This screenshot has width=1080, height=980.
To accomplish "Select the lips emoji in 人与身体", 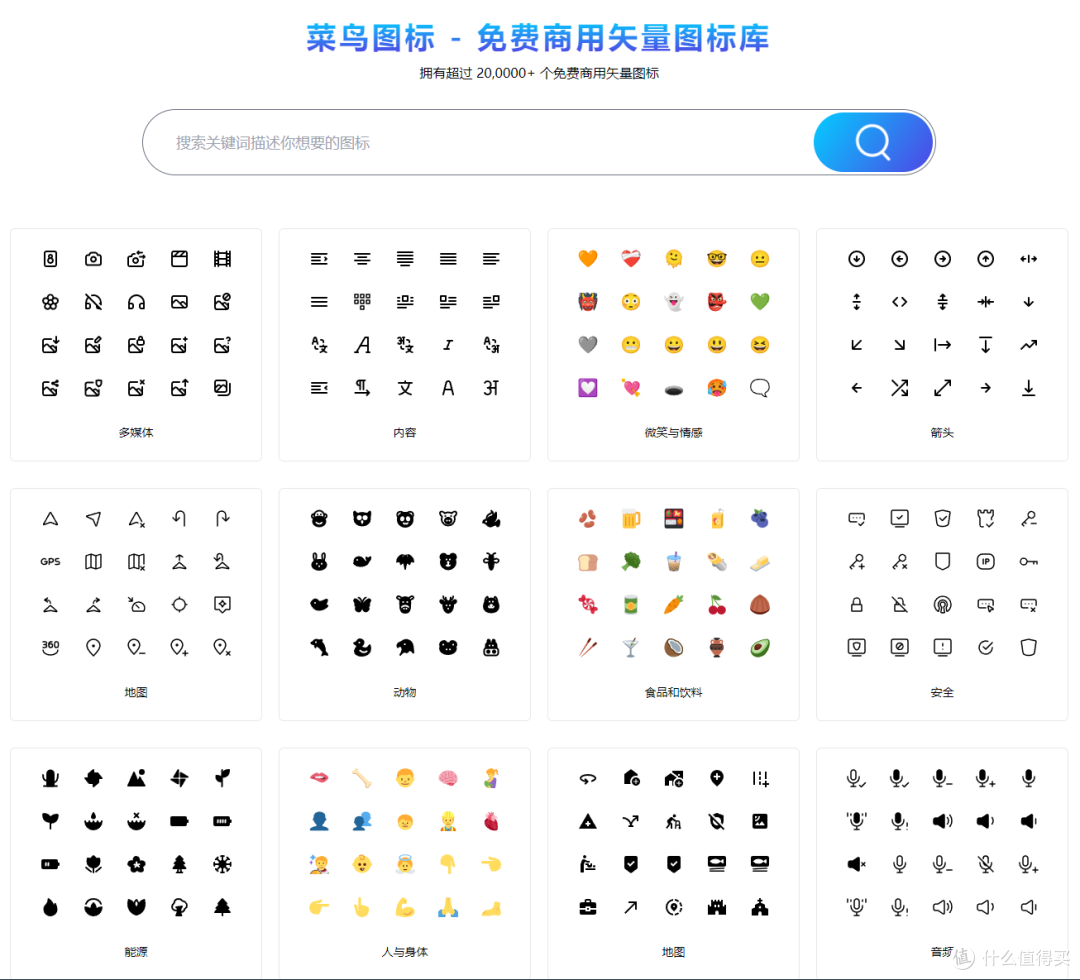I will [319, 777].
